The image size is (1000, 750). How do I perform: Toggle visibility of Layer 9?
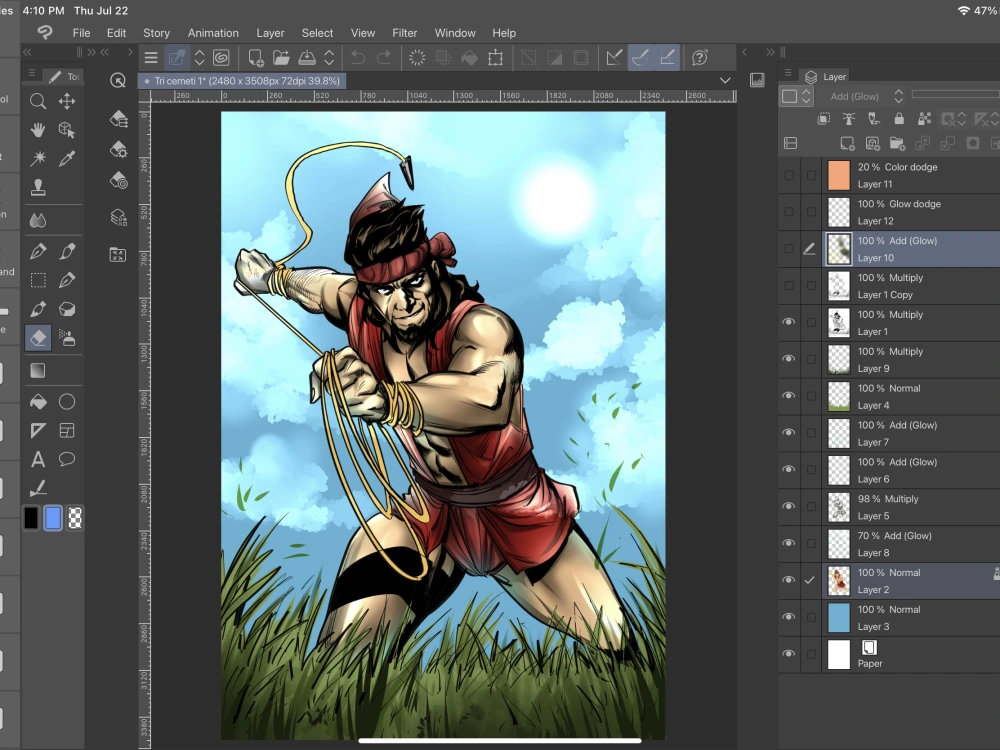(x=789, y=359)
